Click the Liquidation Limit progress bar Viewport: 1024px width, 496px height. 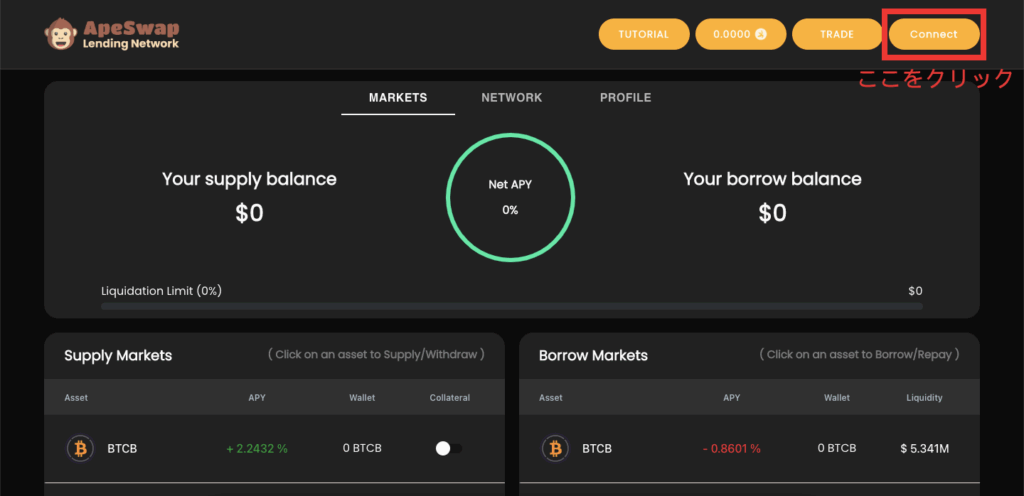[x=511, y=304]
